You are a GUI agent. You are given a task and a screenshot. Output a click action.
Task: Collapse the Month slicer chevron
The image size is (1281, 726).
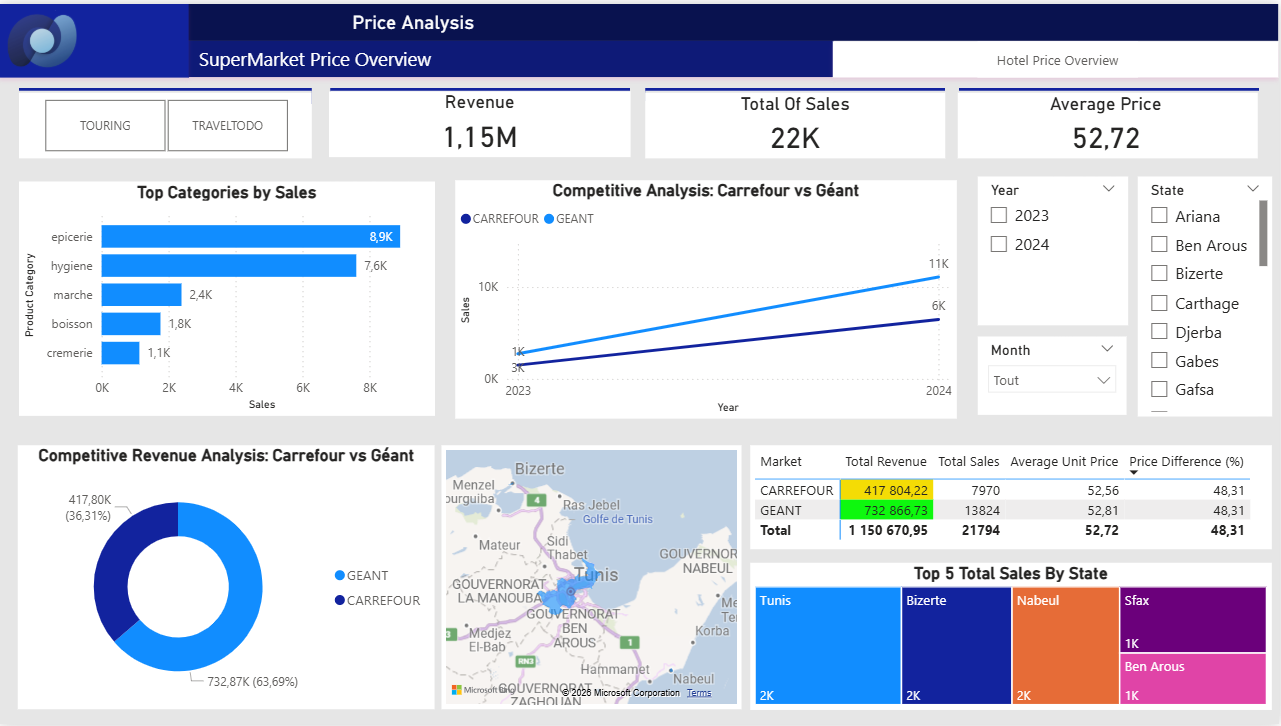point(1107,349)
